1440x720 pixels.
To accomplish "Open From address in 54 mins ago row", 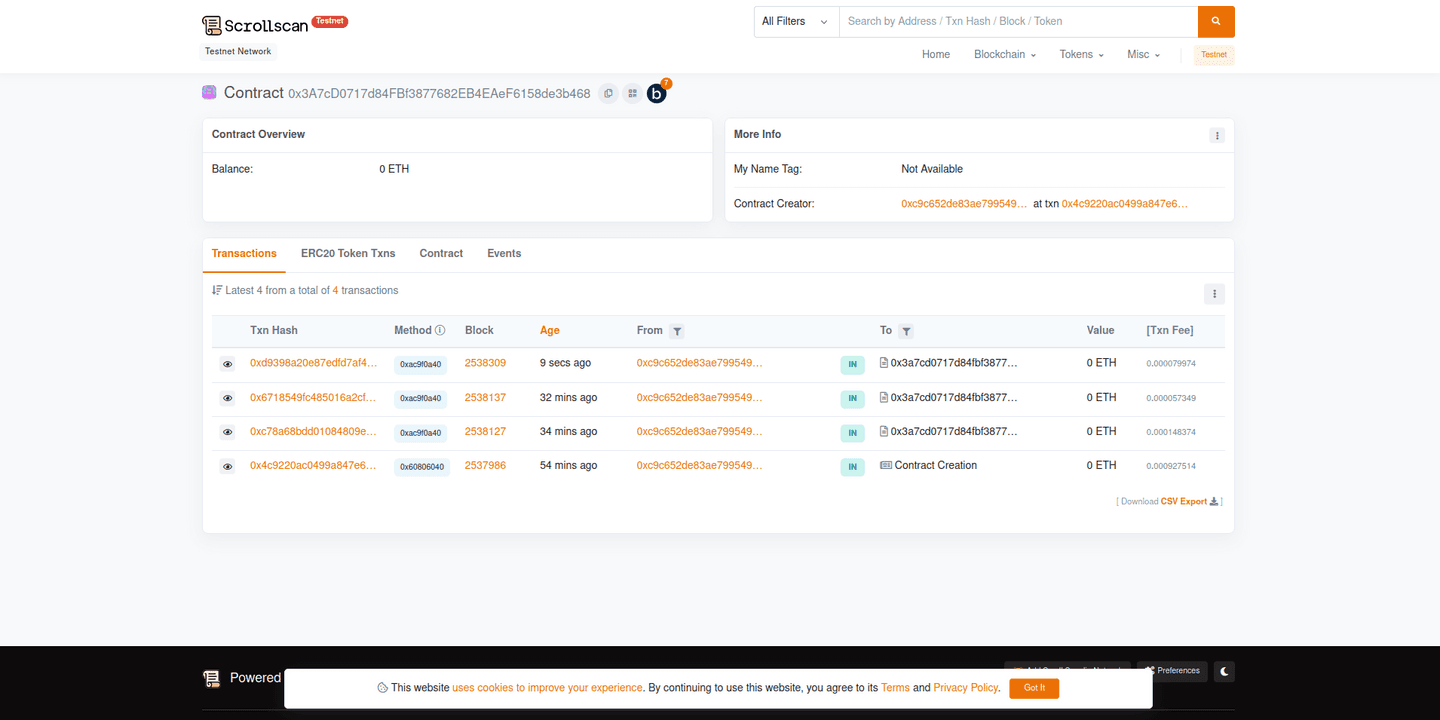I will click(x=700, y=465).
